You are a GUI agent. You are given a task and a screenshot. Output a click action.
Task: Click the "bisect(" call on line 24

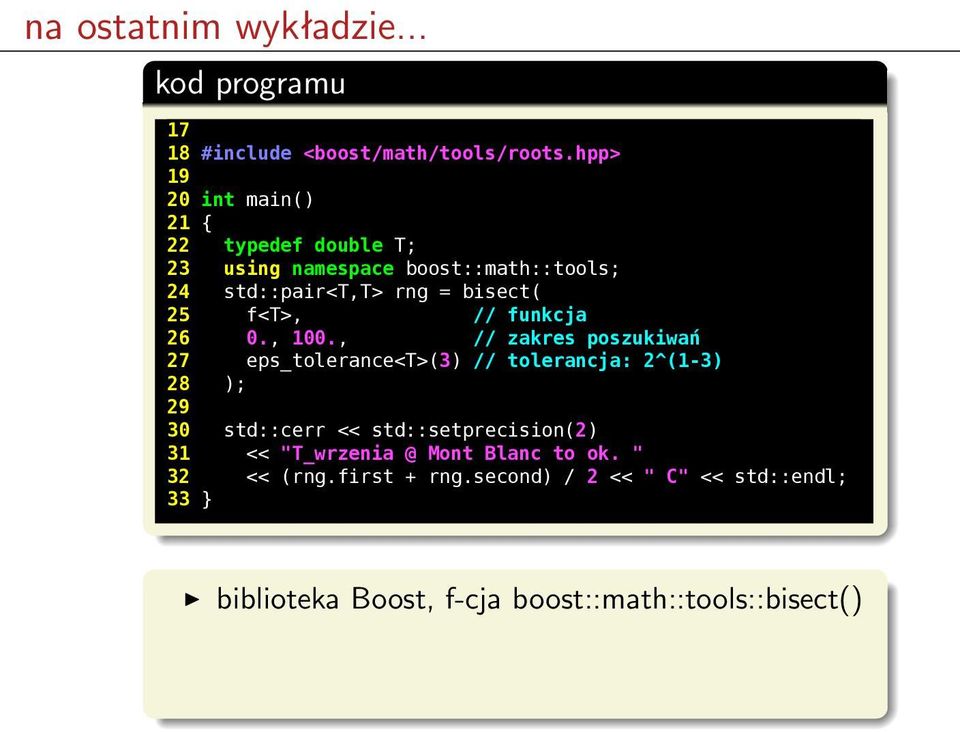[501, 291]
